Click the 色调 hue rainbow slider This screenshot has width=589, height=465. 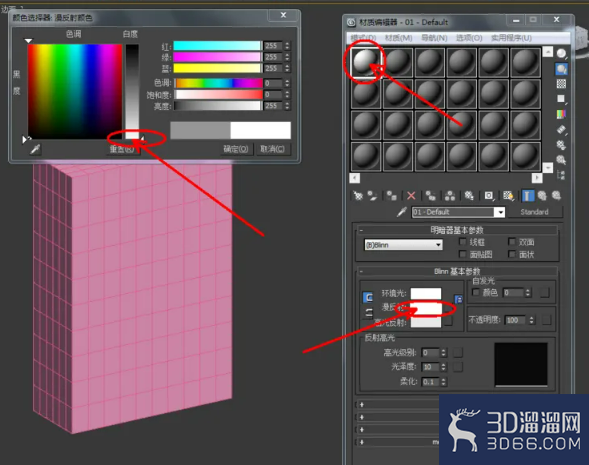218,83
